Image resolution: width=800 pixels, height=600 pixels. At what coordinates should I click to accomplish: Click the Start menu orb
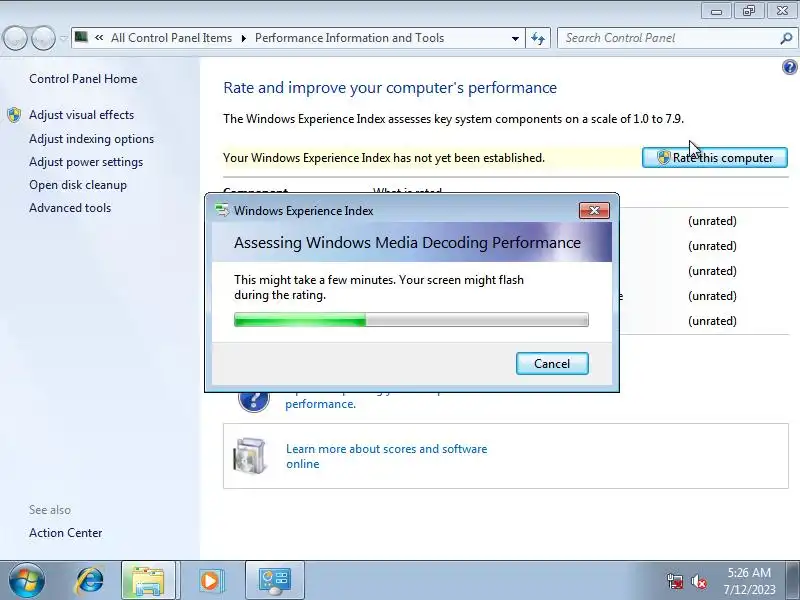point(26,580)
